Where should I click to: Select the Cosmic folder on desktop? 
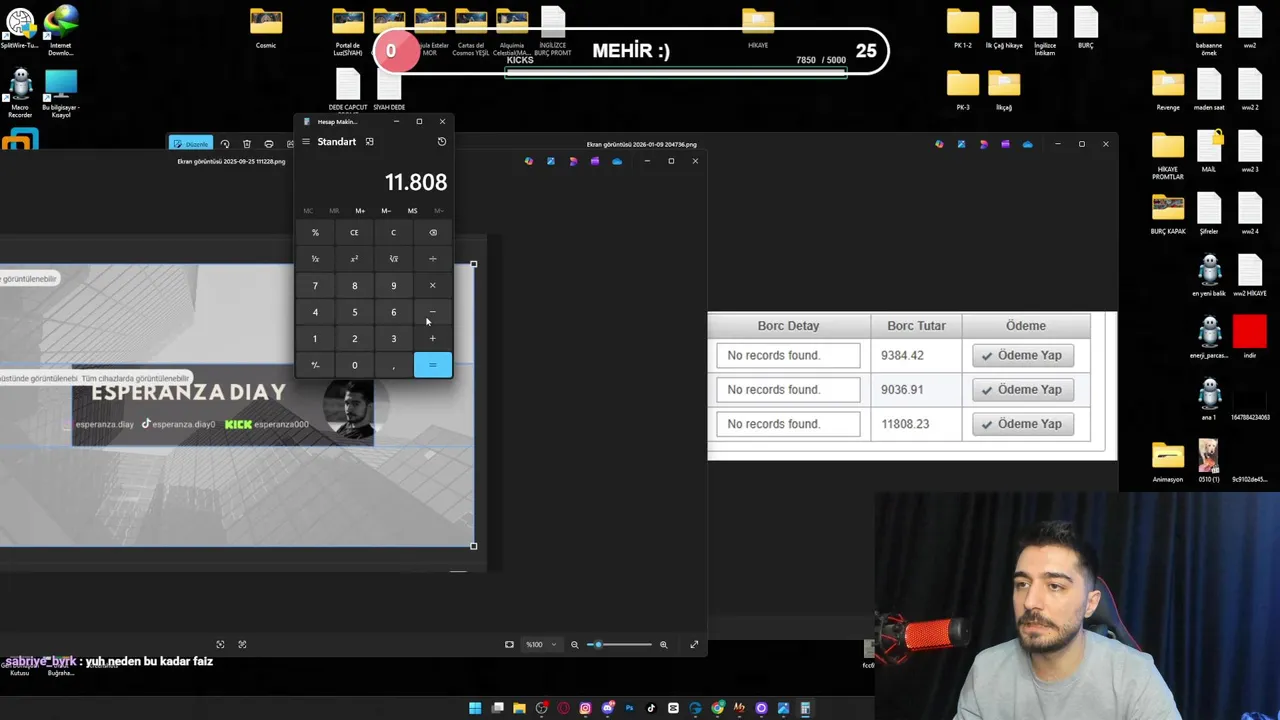pos(266,28)
